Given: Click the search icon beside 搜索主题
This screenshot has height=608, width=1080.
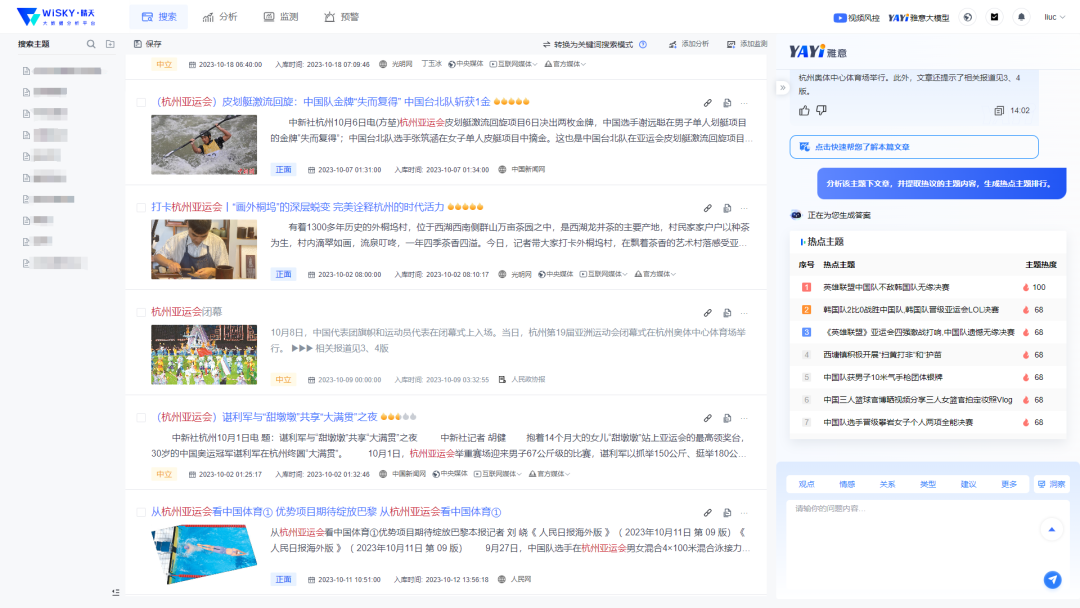Looking at the screenshot, I should (92, 44).
